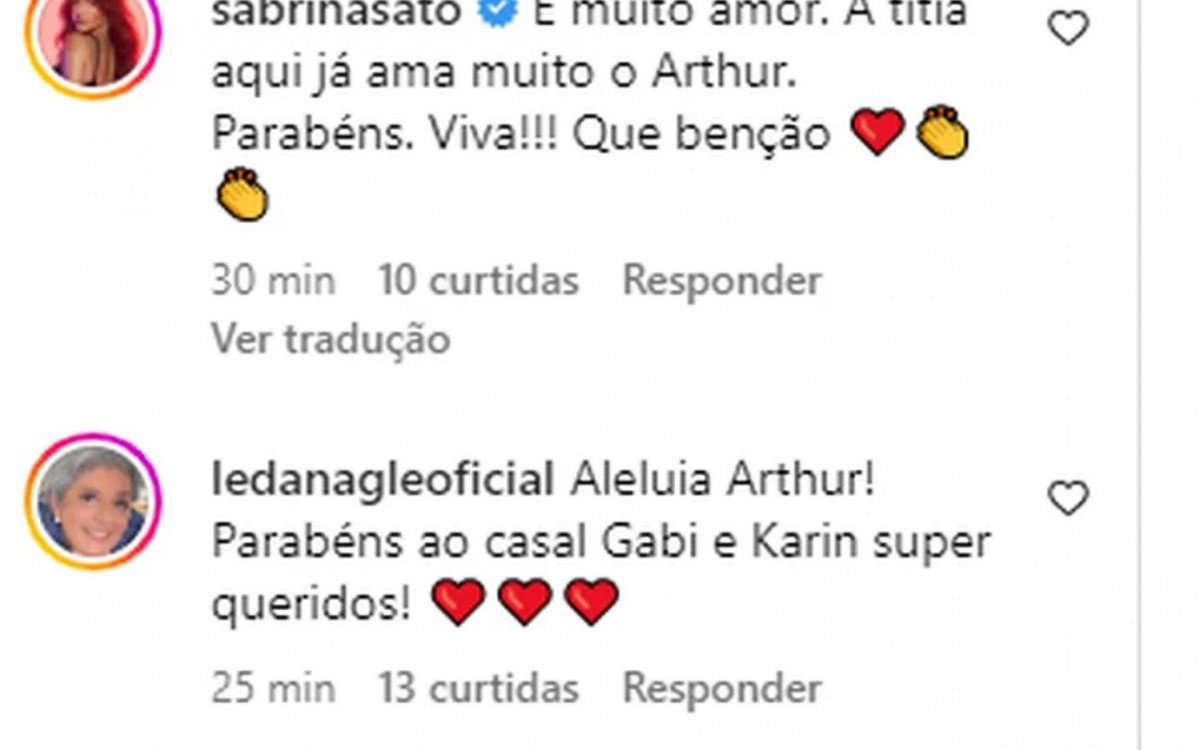Reply to sabrinasato's comment via Responder
The image size is (1200, 750).
pos(722,281)
